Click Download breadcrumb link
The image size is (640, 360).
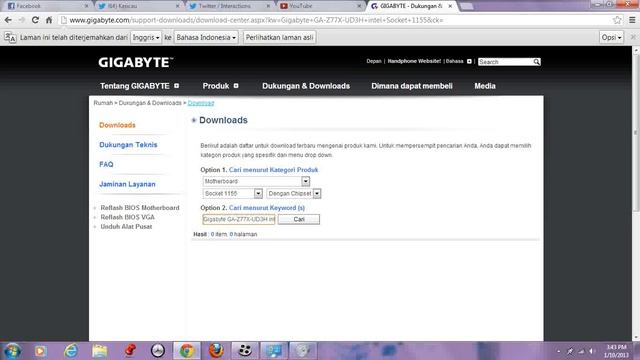(201, 103)
